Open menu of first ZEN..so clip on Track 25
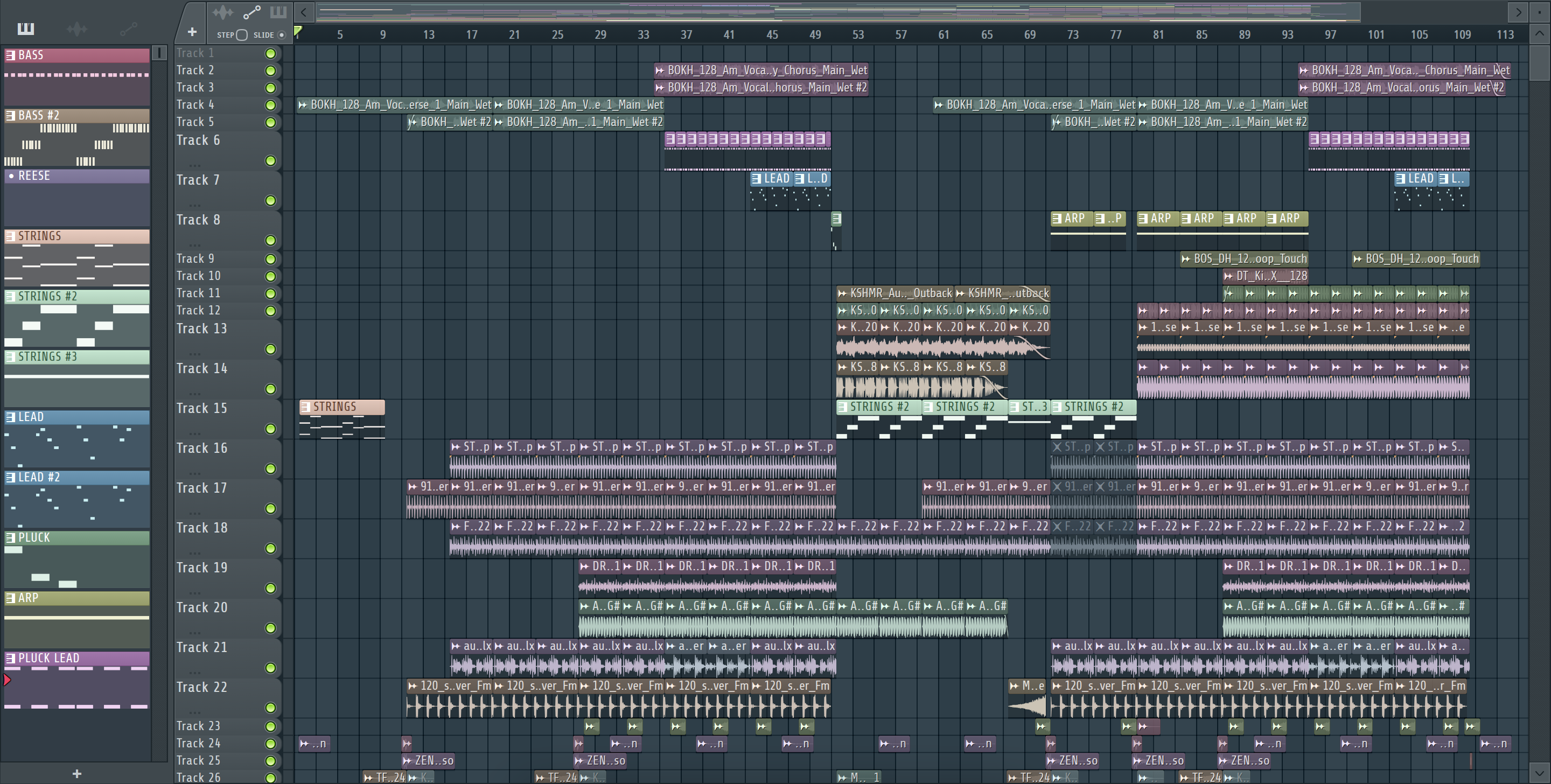Screen dimensions: 1551x784 tap(408, 761)
